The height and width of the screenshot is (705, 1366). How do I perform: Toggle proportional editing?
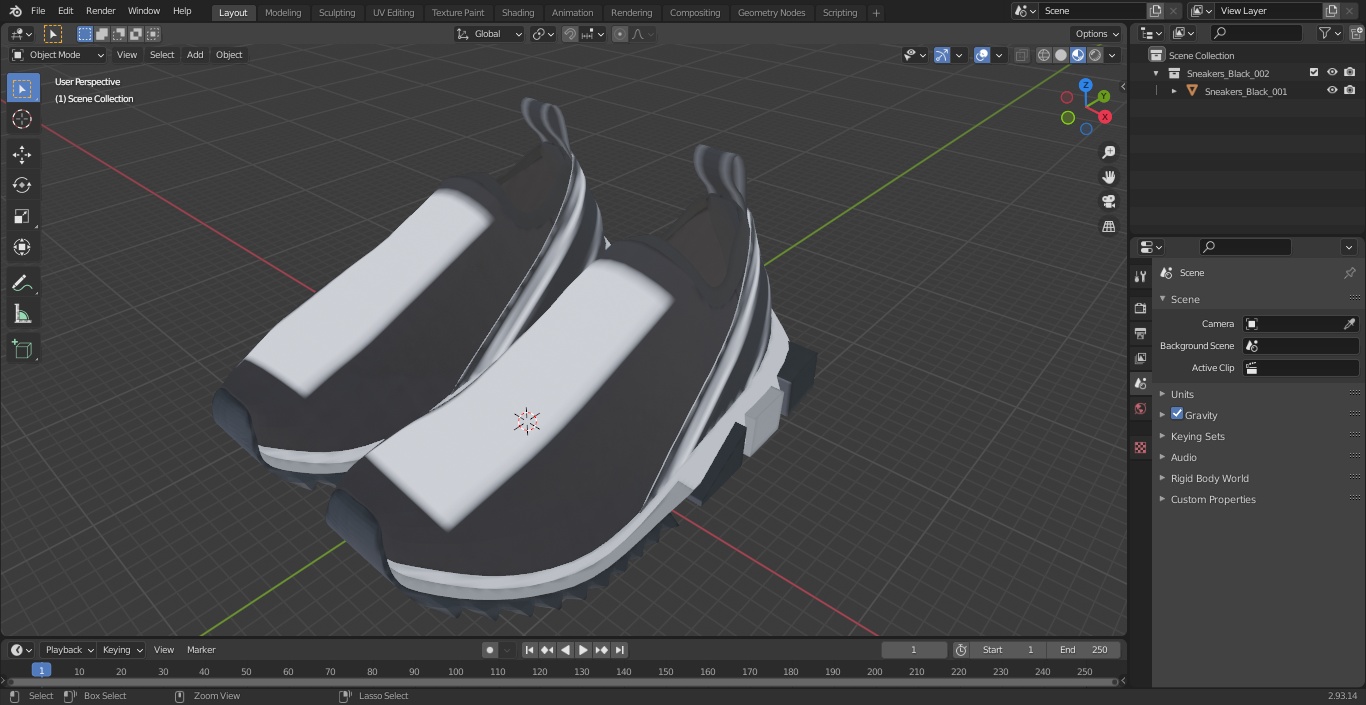[x=620, y=34]
